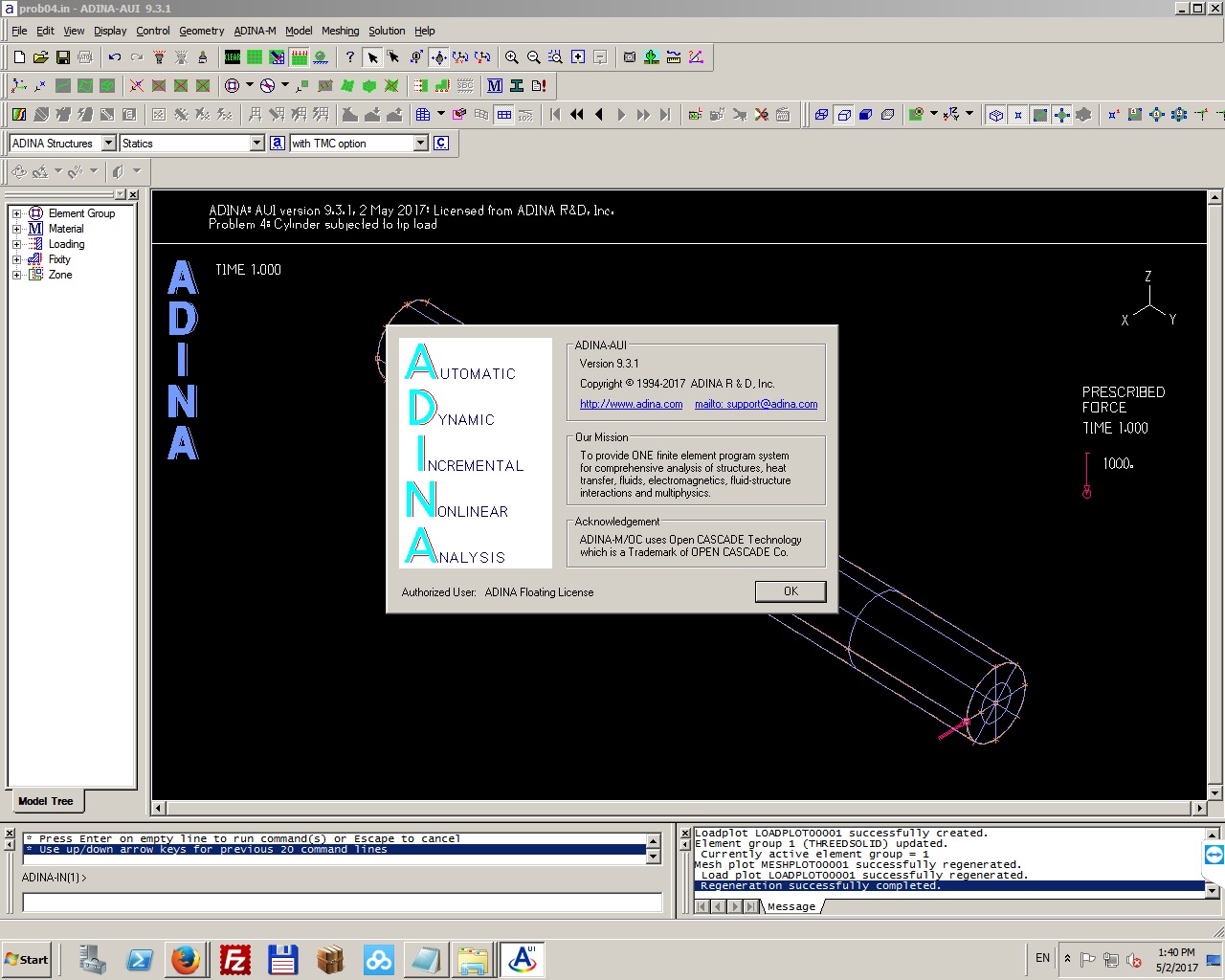Screen dimensions: 1225x980
Task: Expand the Loading tree node
Action: coord(16,244)
